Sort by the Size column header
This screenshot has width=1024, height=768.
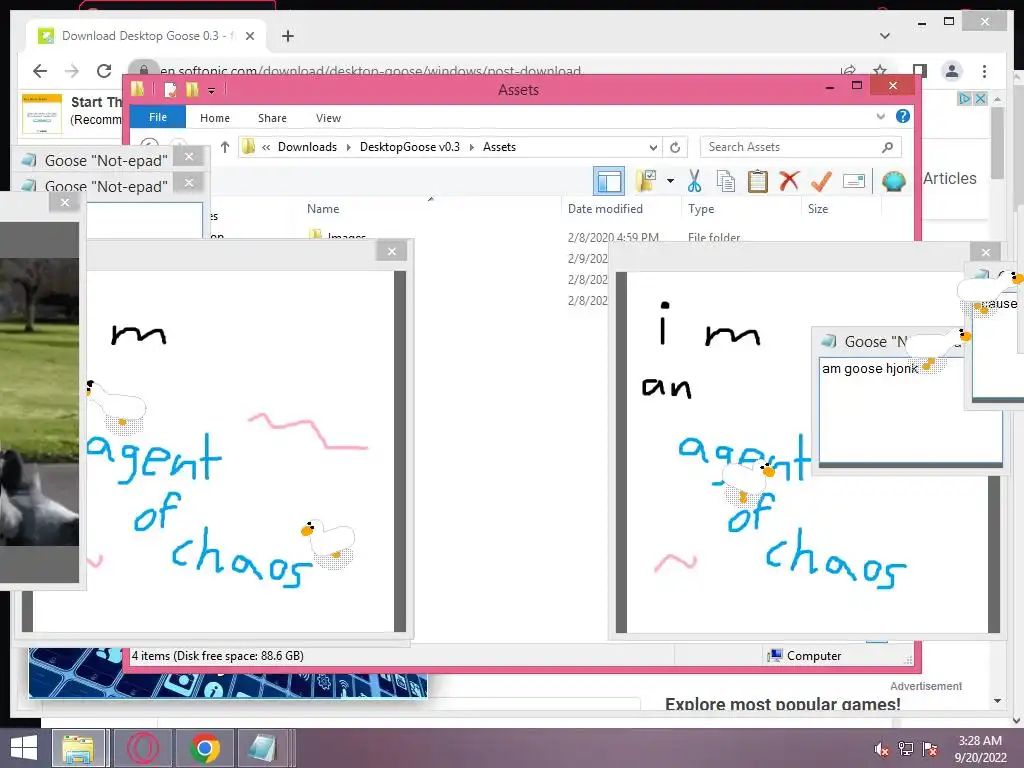coord(818,209)
